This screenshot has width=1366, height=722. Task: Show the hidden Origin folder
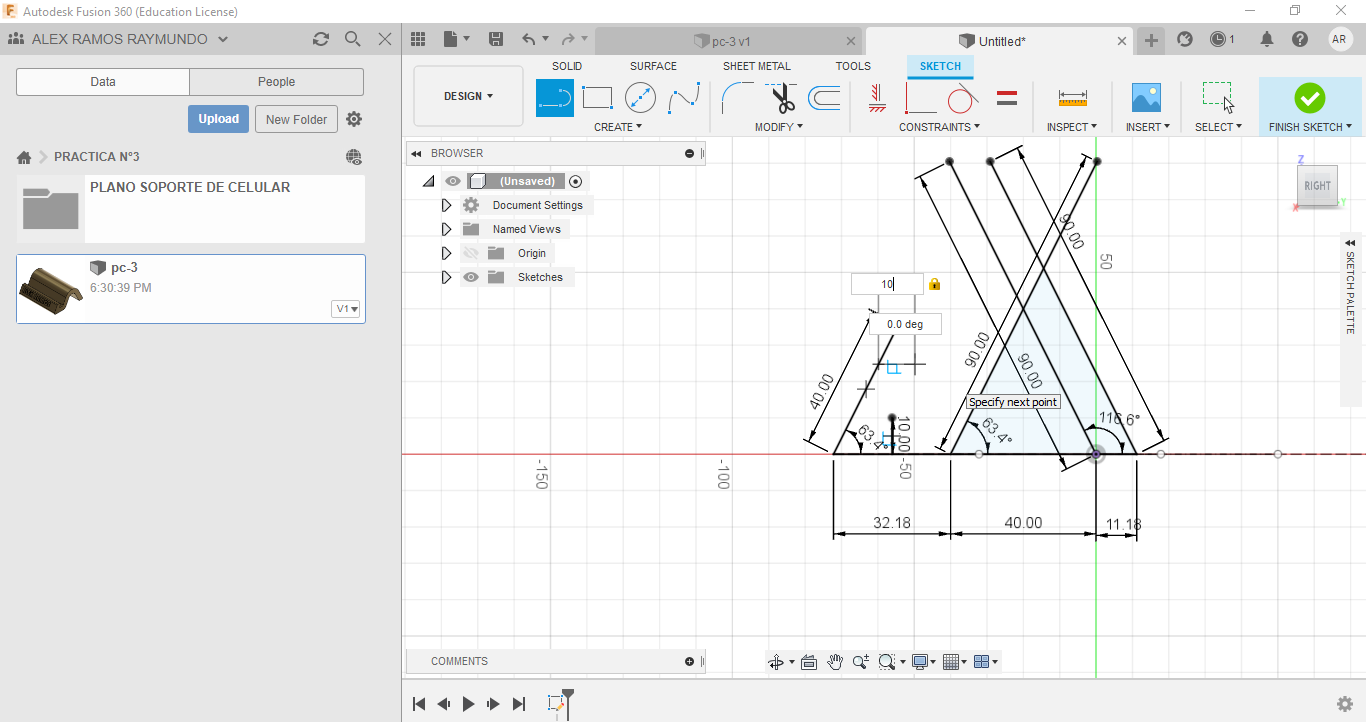click(x=471, y=253)
